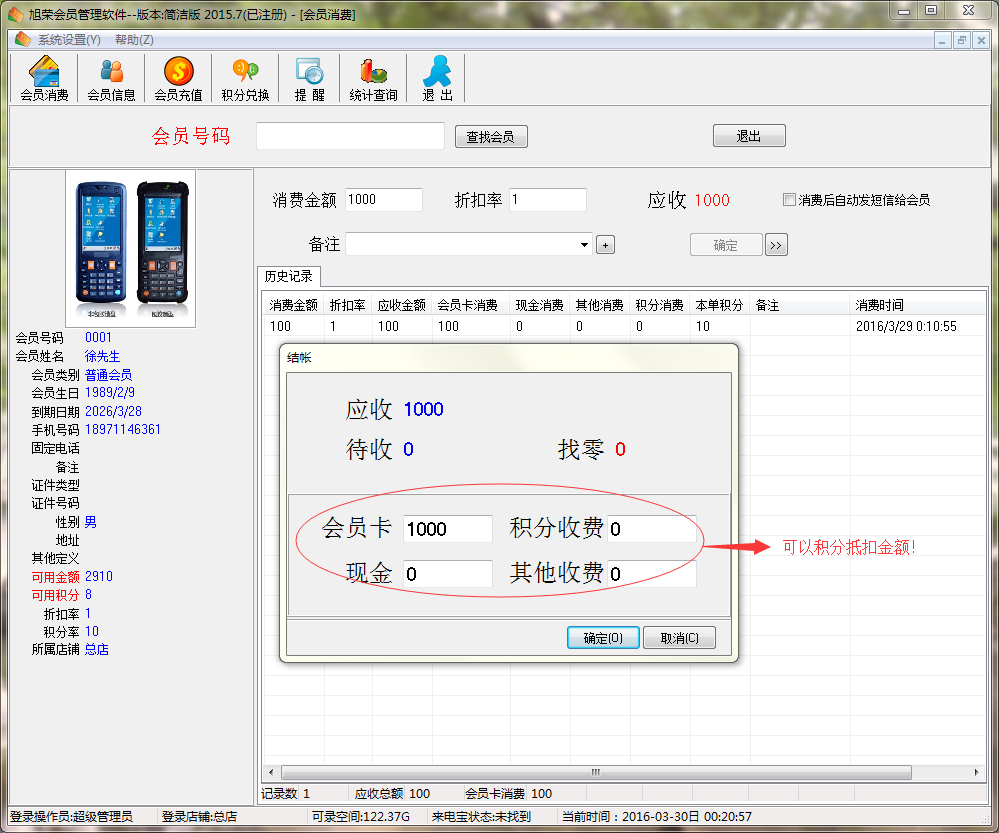Expand the 备注 dropdown arrow
Viewport: 999px width, 833px height.
coord(584,245)
